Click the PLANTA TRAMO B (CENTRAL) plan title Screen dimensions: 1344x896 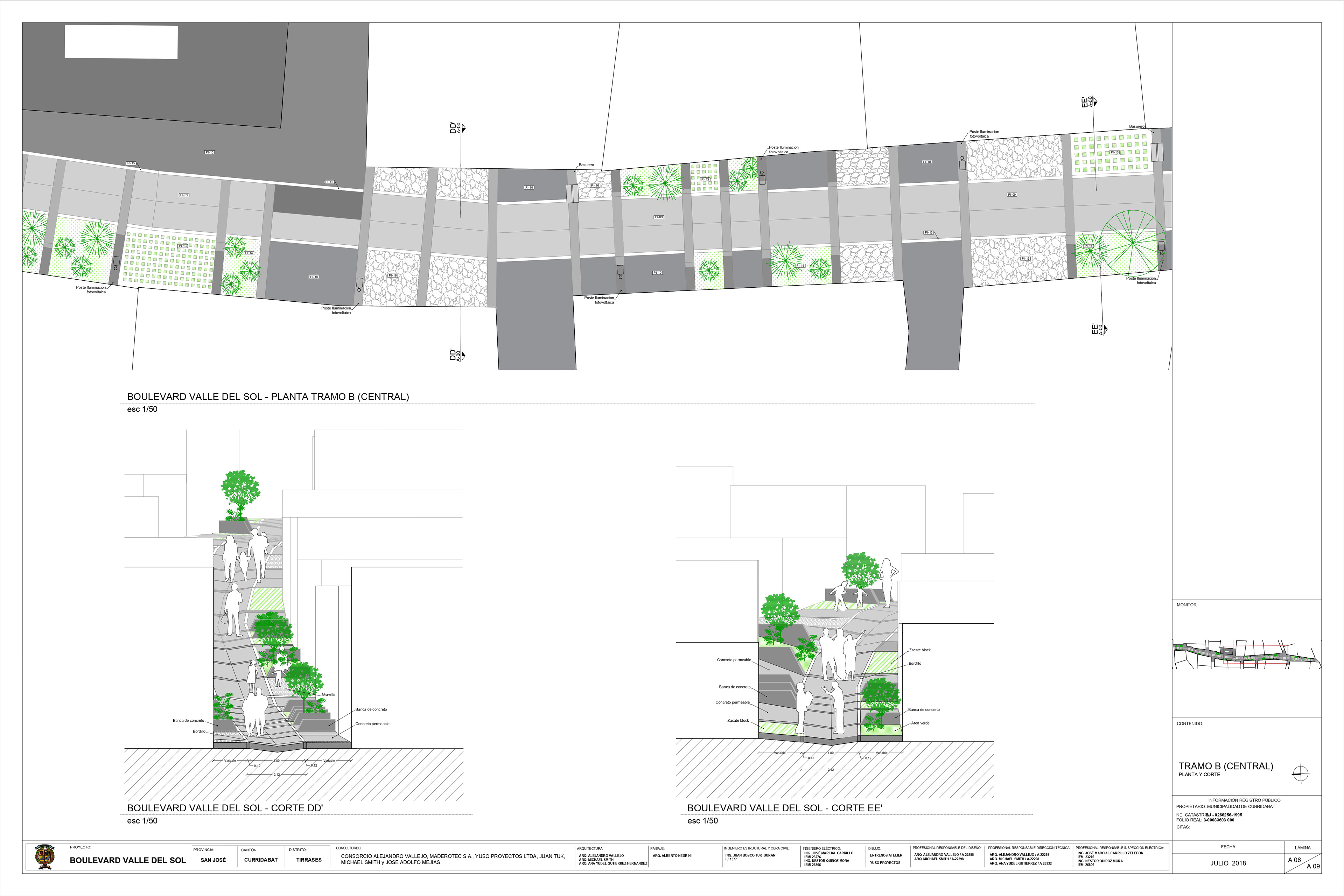click(267, 397)
